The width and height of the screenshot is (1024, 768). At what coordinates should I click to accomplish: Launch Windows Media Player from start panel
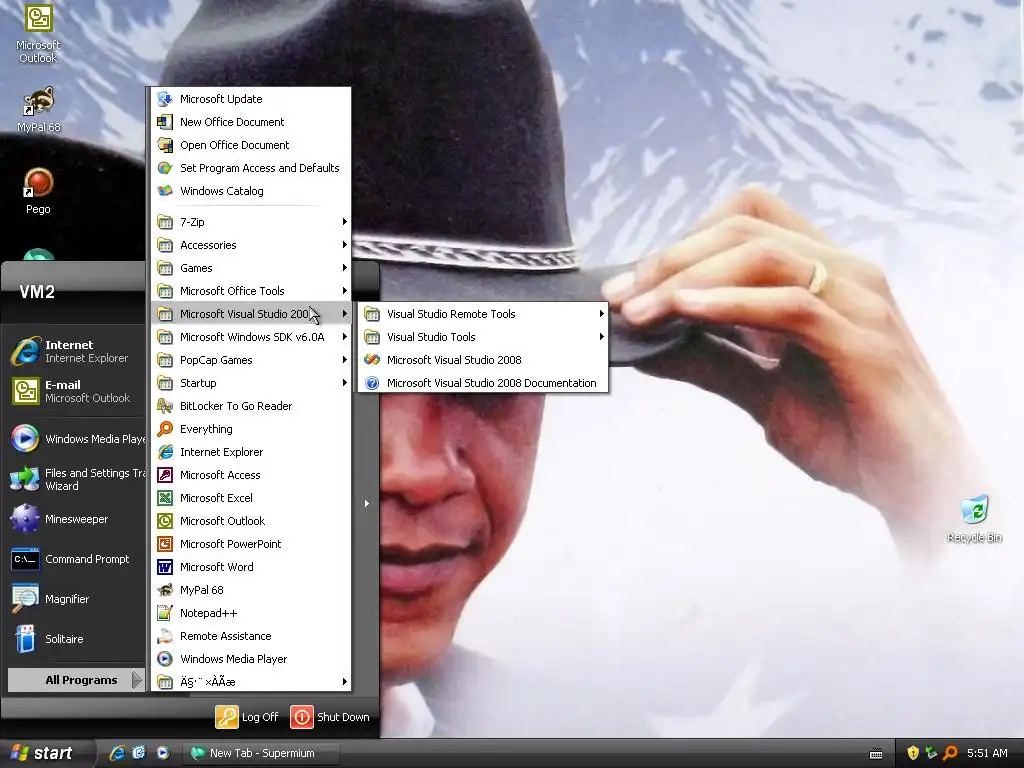(x=75, y=439)
